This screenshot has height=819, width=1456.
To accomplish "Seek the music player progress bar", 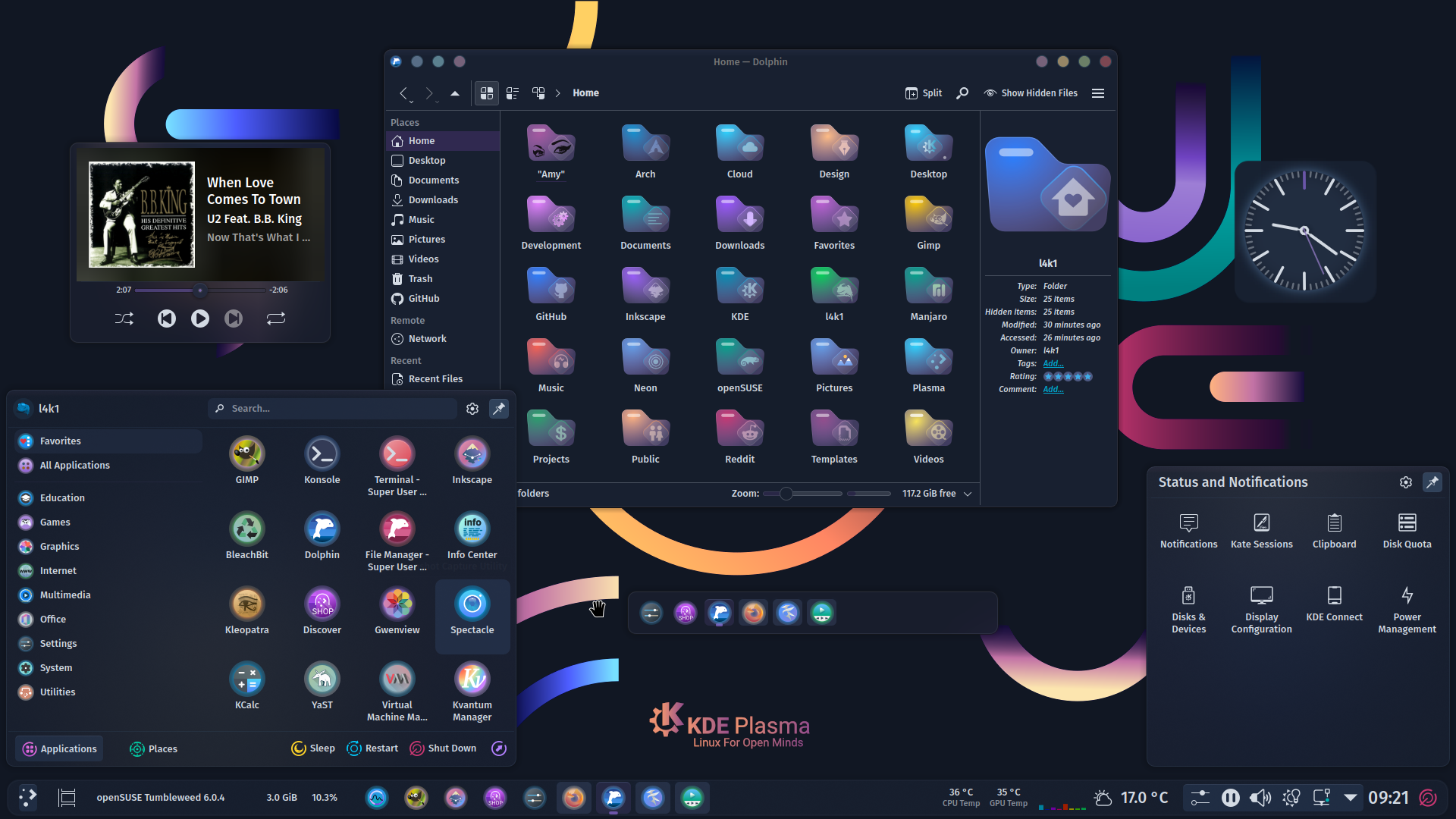I will (200, 290).
